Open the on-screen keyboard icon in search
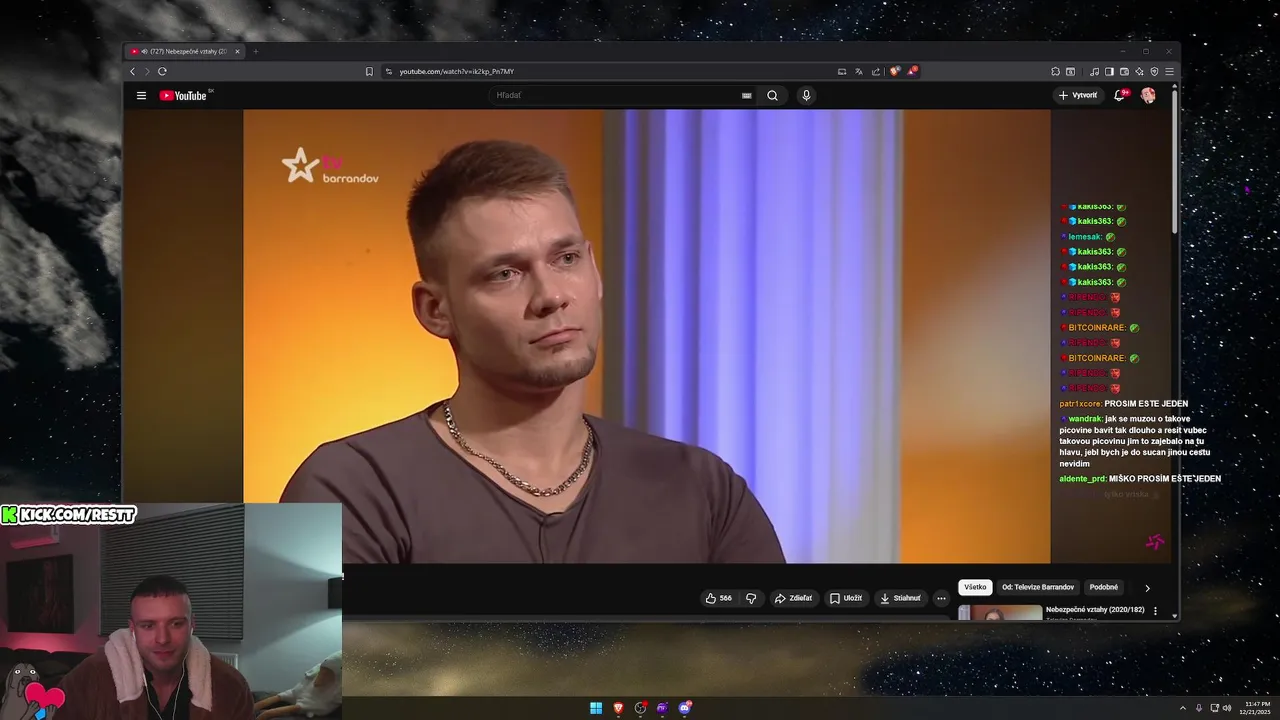 pos(746,95)
